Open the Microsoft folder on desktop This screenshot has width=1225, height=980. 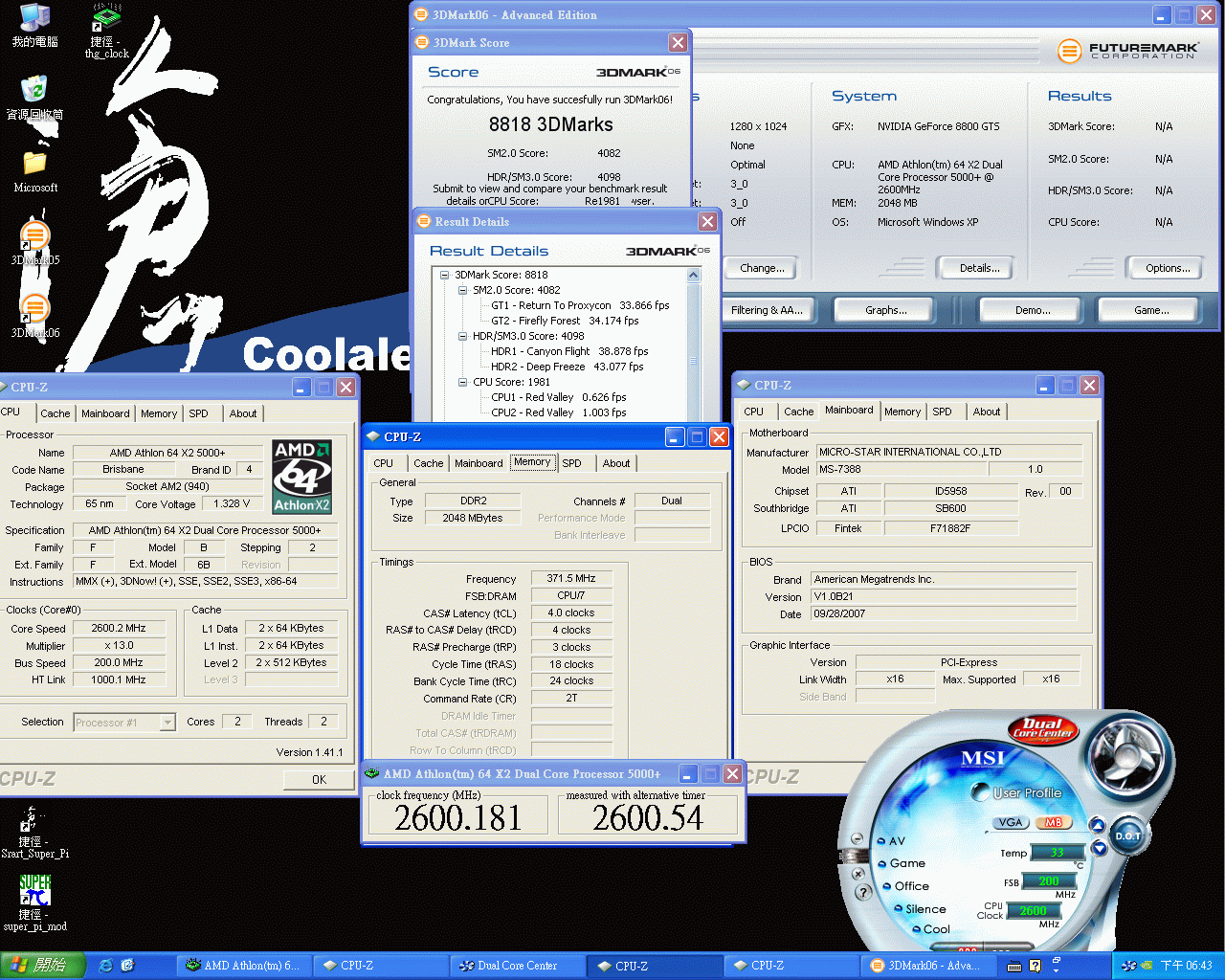(35, 170)
